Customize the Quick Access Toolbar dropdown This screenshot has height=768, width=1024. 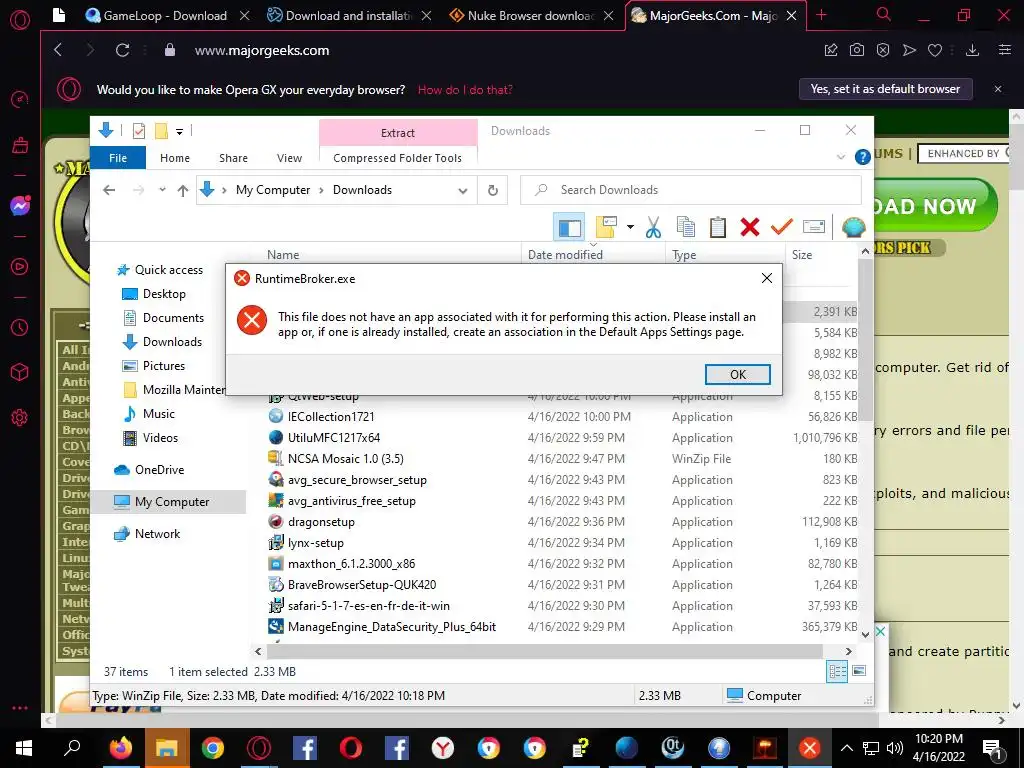point(179,131)
